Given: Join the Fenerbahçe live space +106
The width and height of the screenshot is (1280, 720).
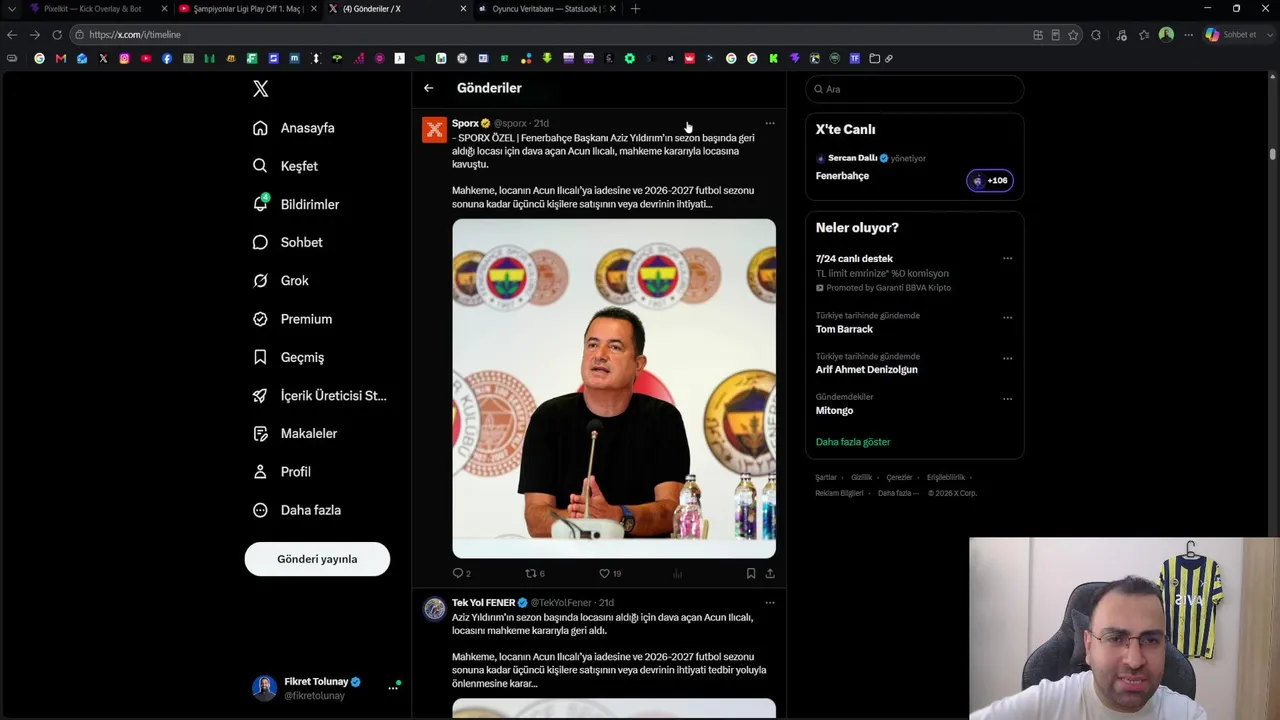Looking at the screenshot, I should 990,181.
